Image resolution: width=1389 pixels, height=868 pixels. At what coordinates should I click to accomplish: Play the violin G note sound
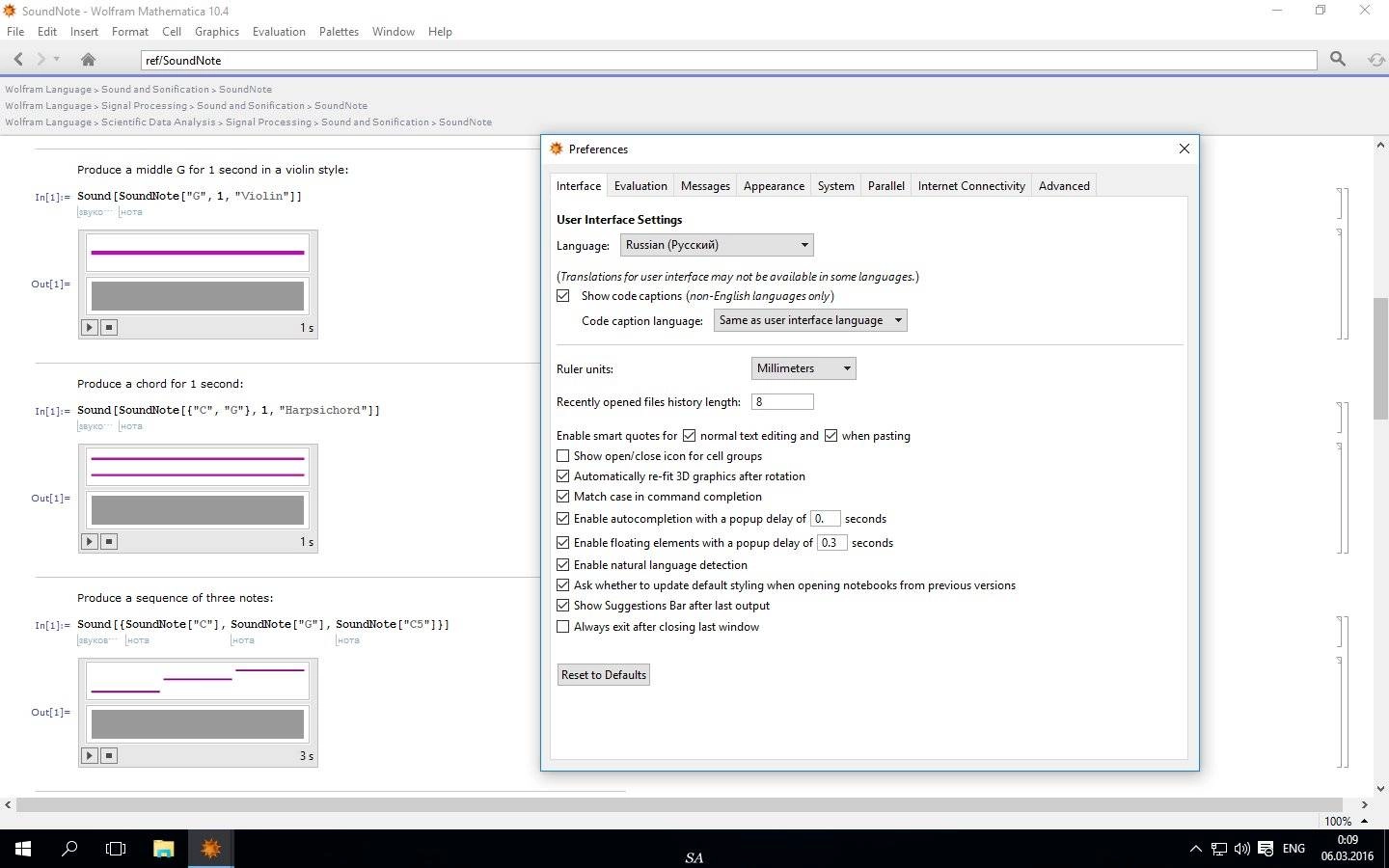pyautogui.click(x=90, y=327)
